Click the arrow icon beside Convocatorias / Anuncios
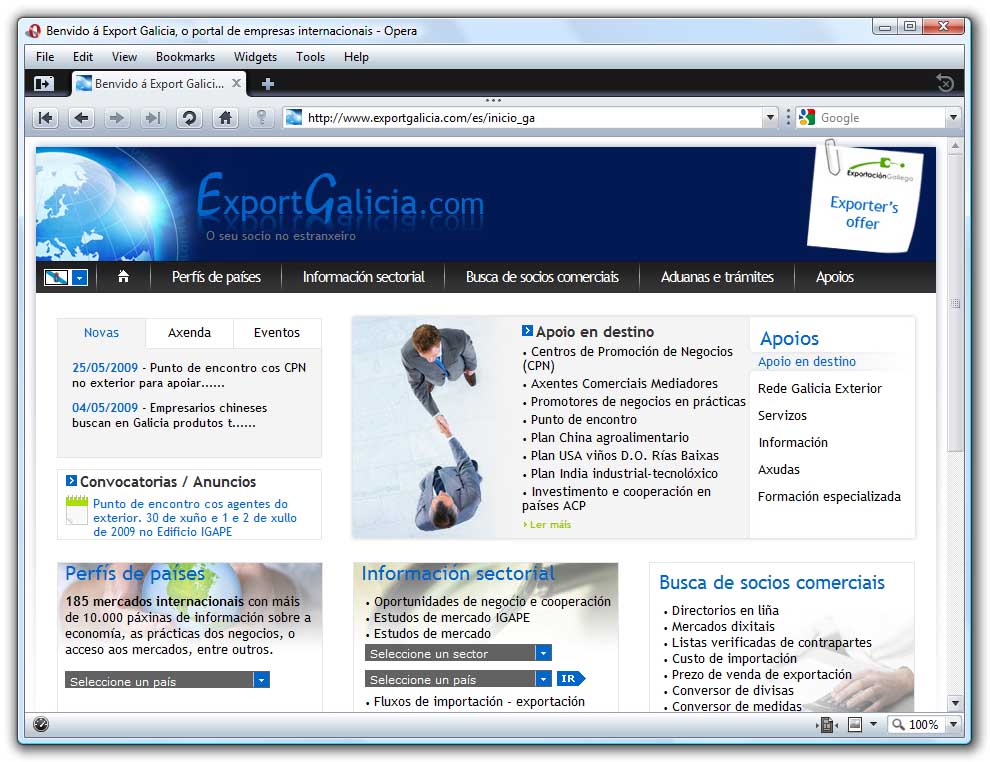990x762 pixels. 71,480
